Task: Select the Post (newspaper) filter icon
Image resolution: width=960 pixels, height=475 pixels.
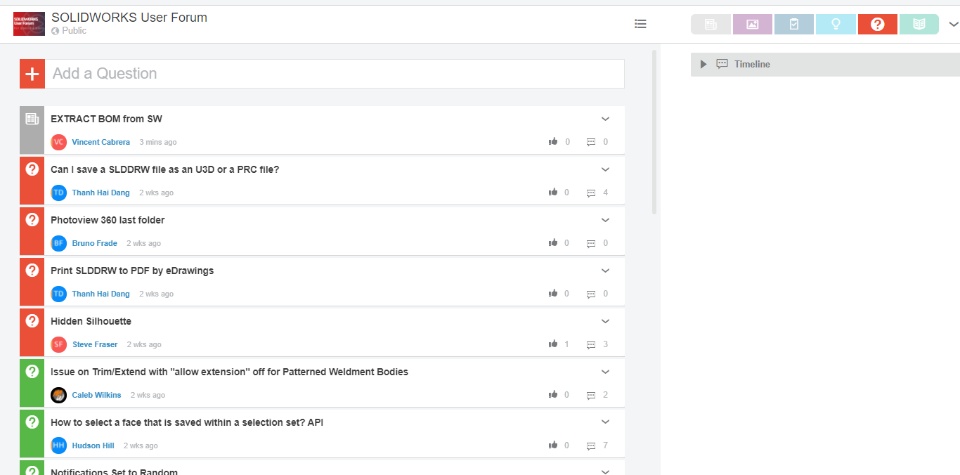Action: click(x=711, y=24)
